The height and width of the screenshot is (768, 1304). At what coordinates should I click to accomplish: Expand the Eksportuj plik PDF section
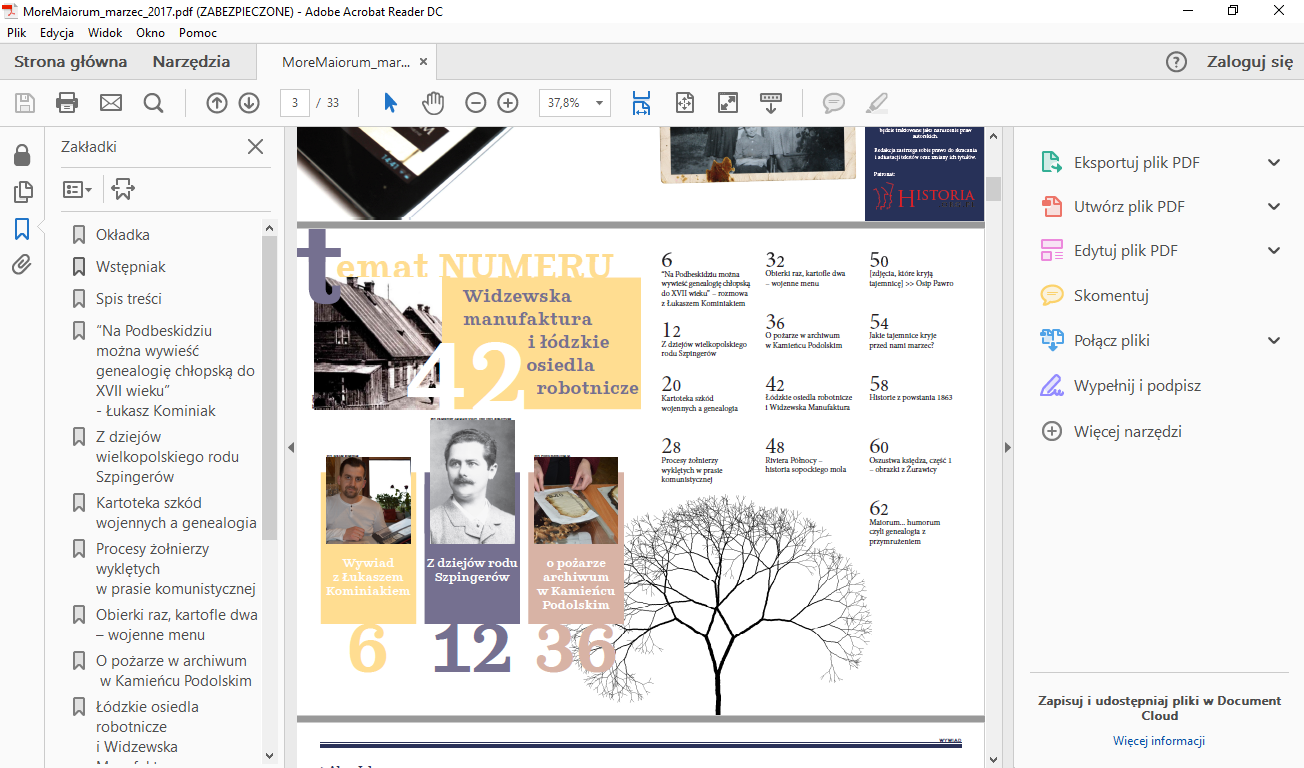click(1273, 163)
